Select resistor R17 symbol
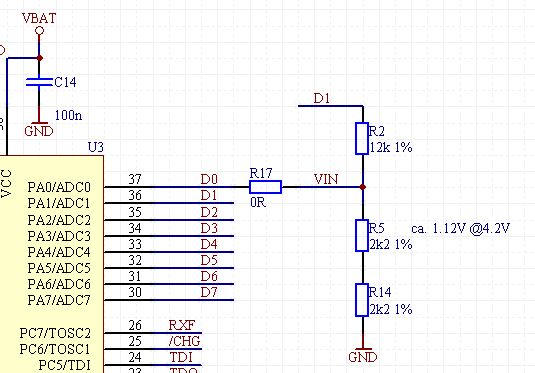Viewport: 535px width, 373px height. point(265,187)
